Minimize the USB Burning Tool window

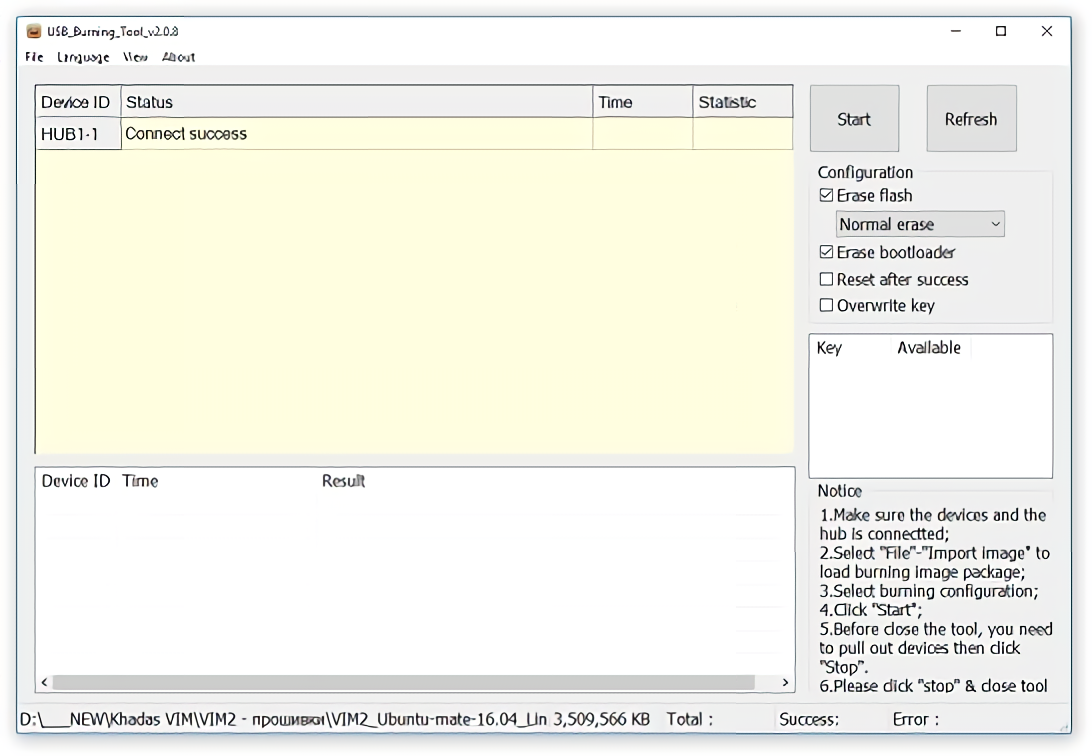[956, 31]
